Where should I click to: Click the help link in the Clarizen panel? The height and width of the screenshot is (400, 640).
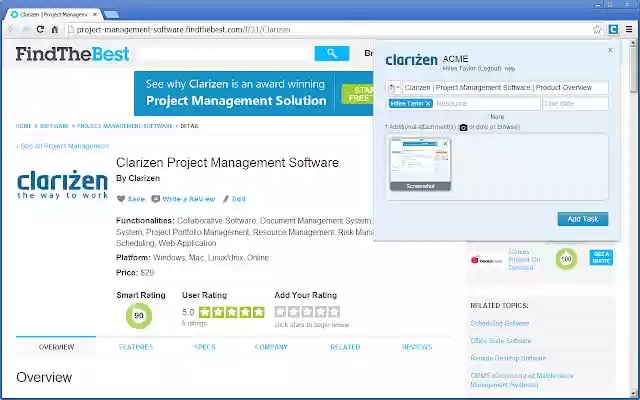pos(510,69)
